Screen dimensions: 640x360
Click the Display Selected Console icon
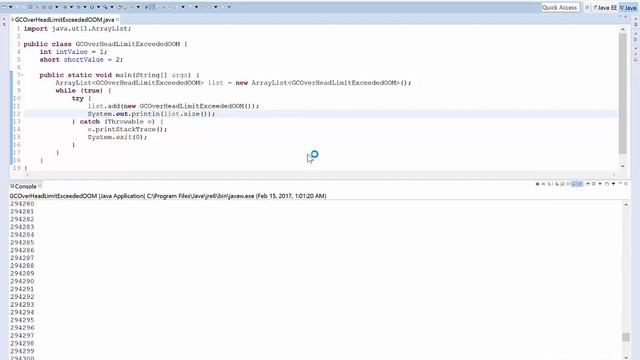coord(594,184)
